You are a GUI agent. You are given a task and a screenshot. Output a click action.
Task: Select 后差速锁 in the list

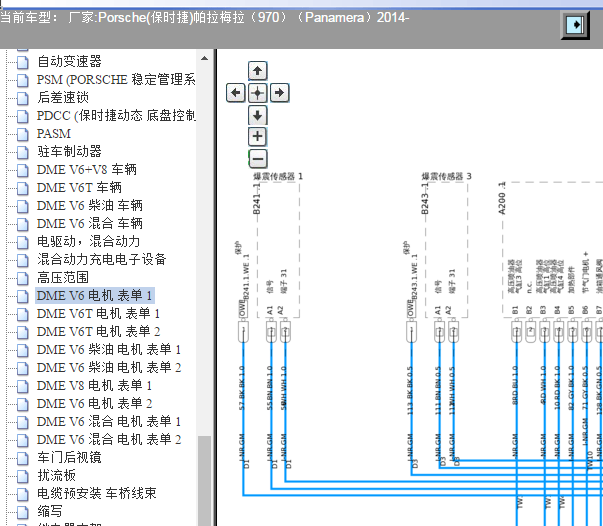click(x=63, y=97)
